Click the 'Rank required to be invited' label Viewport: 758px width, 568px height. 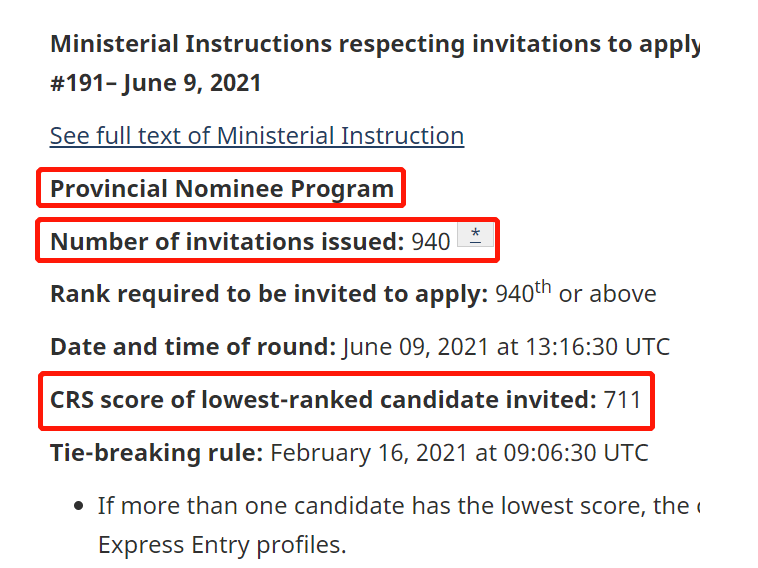269,295
